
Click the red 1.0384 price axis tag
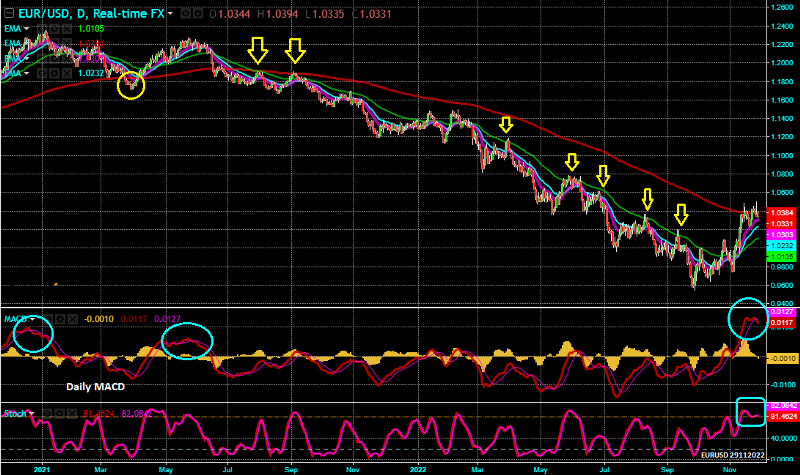(x=781, y=212)
